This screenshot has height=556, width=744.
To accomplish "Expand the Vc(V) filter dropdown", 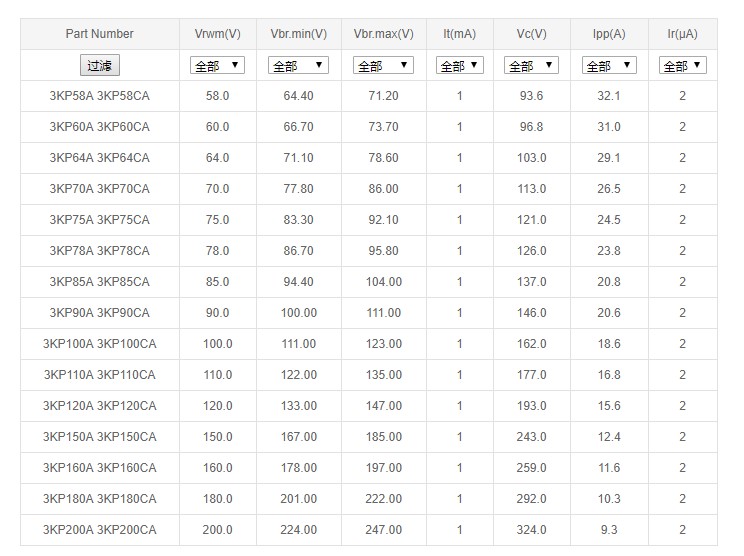I will point(531,66).
